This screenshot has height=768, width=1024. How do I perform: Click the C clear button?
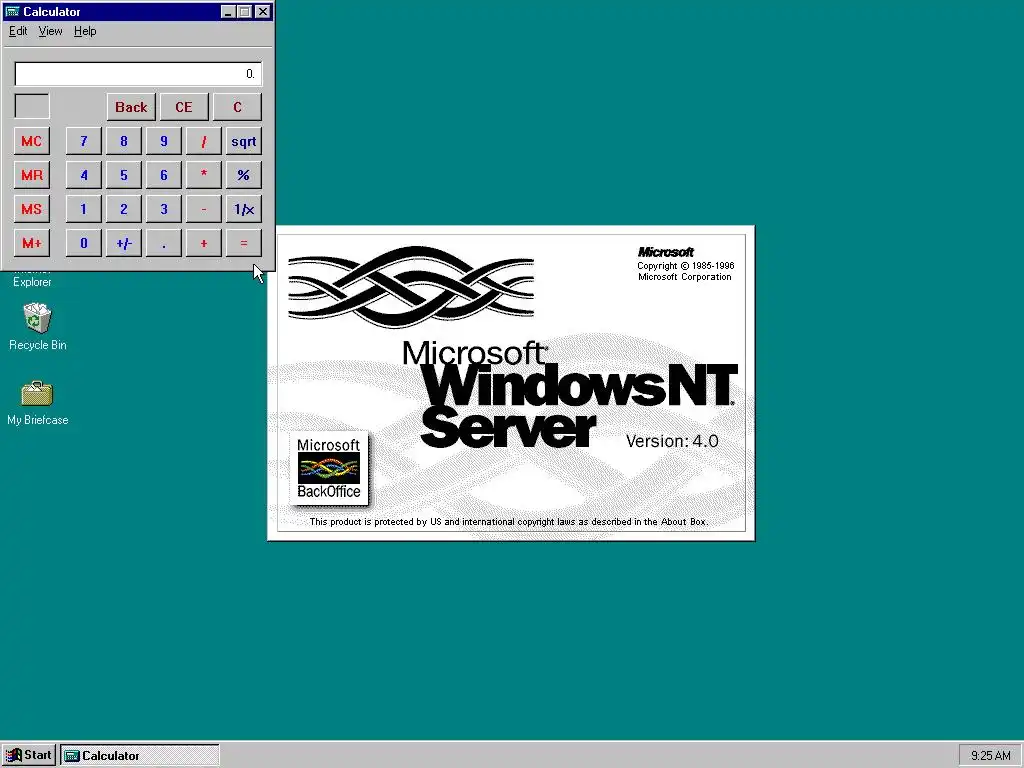tap(237, 107)
